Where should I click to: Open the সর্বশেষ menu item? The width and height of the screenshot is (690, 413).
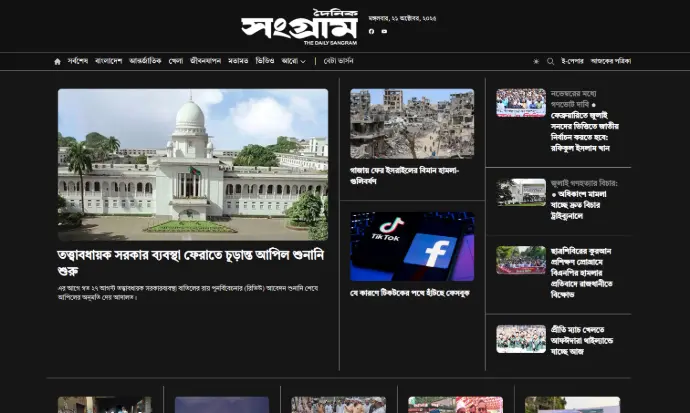coord(78,61)
